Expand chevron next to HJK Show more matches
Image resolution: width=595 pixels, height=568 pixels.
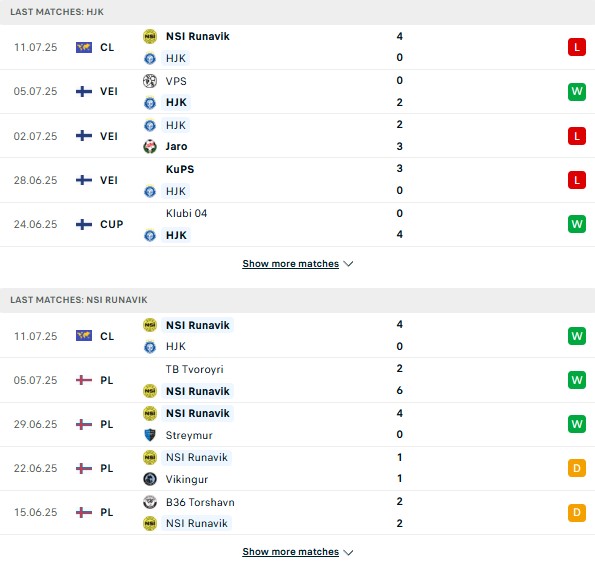(348, 264)
